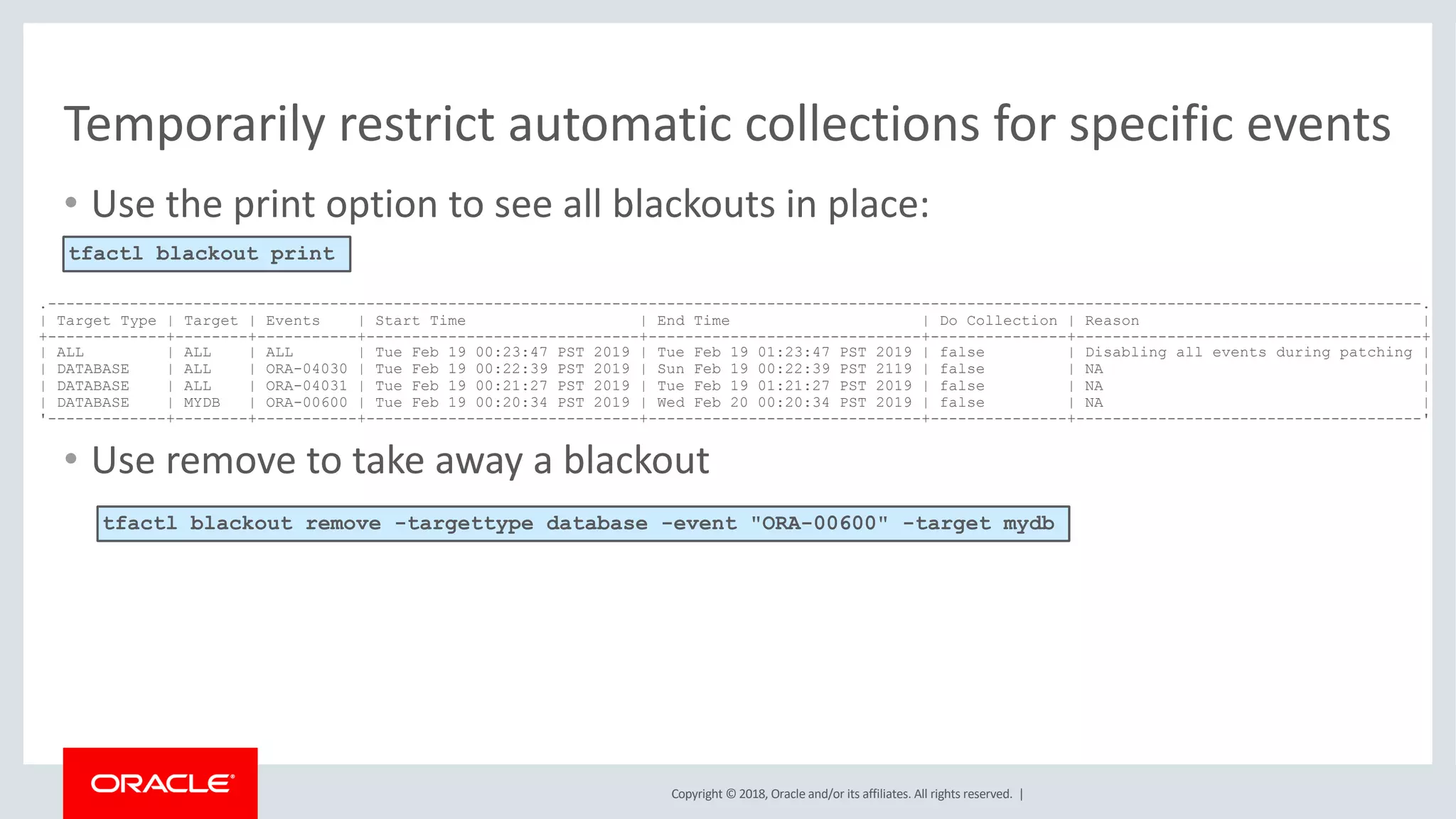Screen dimensions: 1456x819
Task: Click the ORA-04030 event cell
Action: [306, 369]
